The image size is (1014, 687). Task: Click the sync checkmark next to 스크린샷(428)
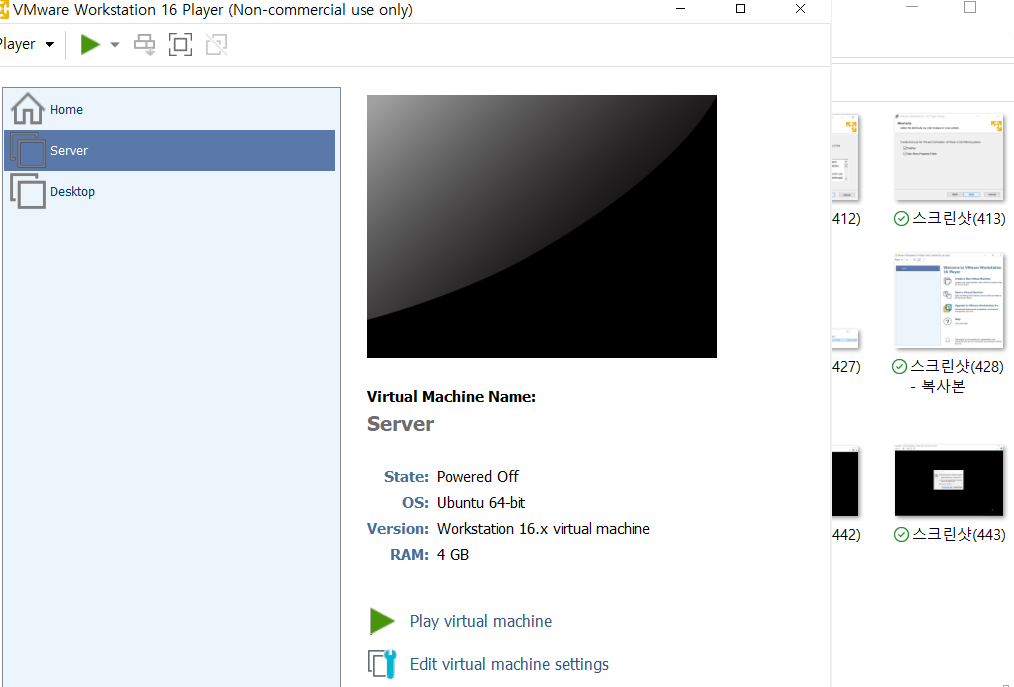pos(900,367)
